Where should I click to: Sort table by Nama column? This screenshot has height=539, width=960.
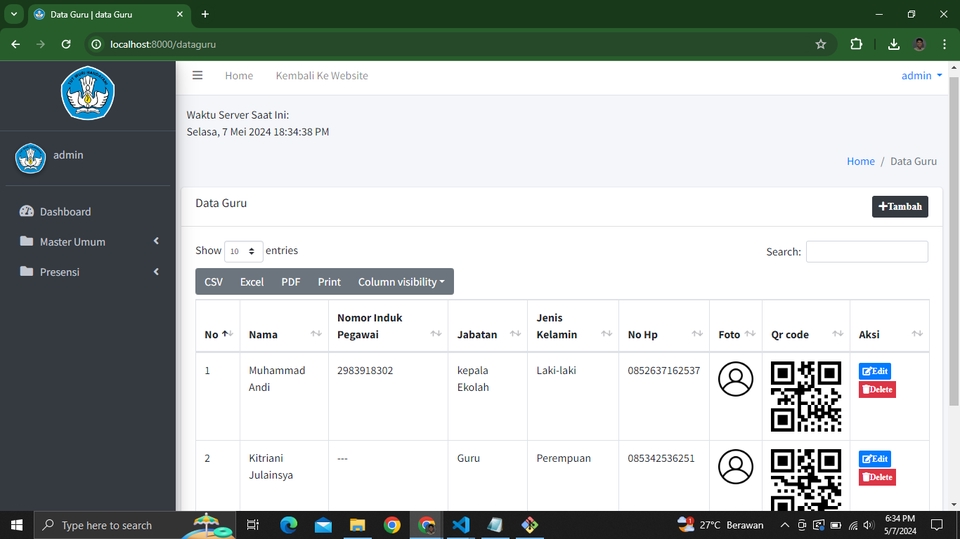pos(284,326)
